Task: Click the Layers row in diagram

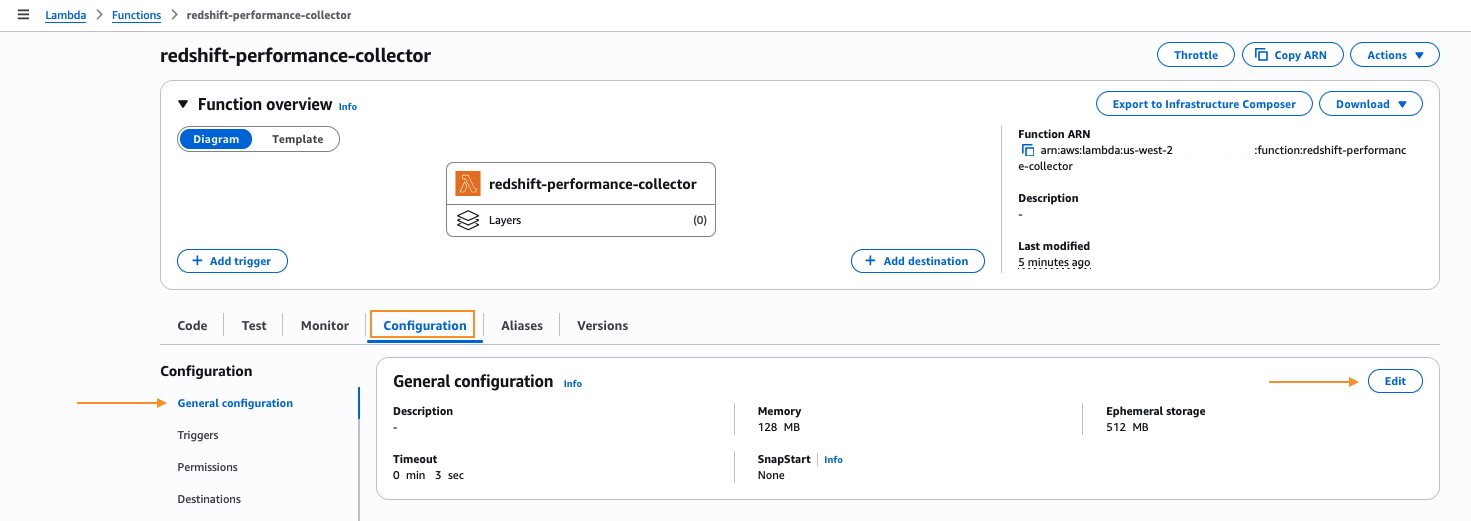Action: click(581, 220)
